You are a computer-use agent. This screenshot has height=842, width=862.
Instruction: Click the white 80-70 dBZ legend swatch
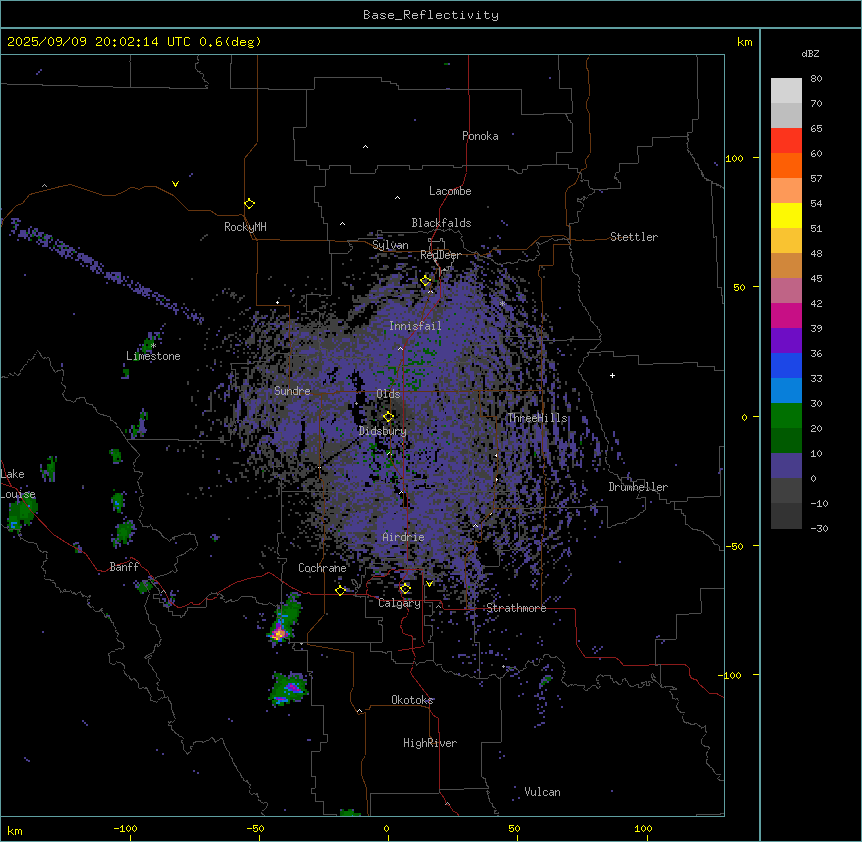coord(786,91)
